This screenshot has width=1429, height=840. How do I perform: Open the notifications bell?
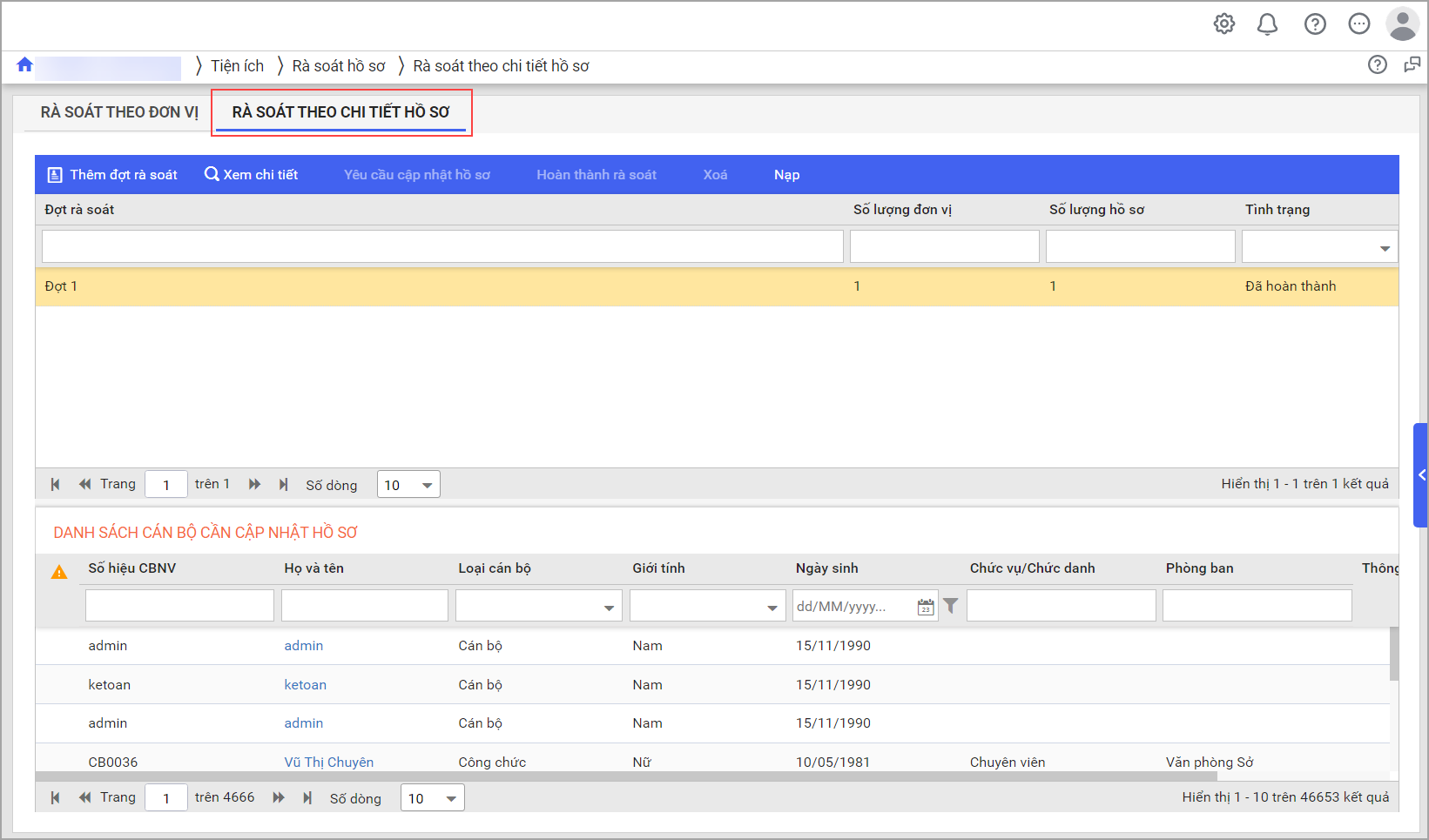(1267, 24)
